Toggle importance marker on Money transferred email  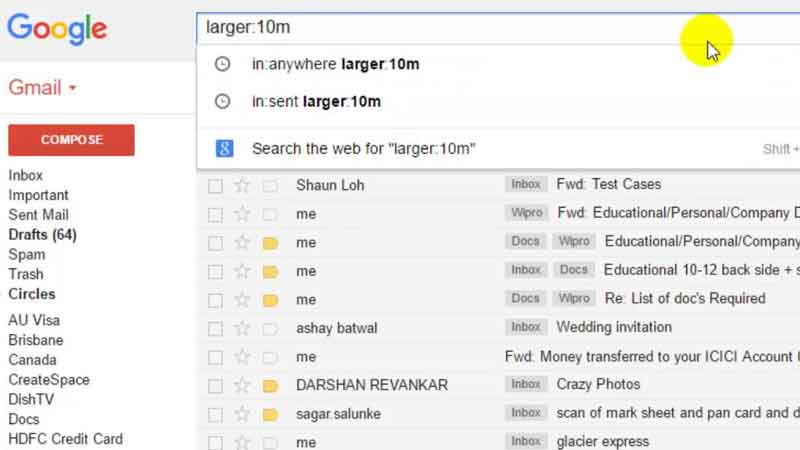click(x=270, y=357)
